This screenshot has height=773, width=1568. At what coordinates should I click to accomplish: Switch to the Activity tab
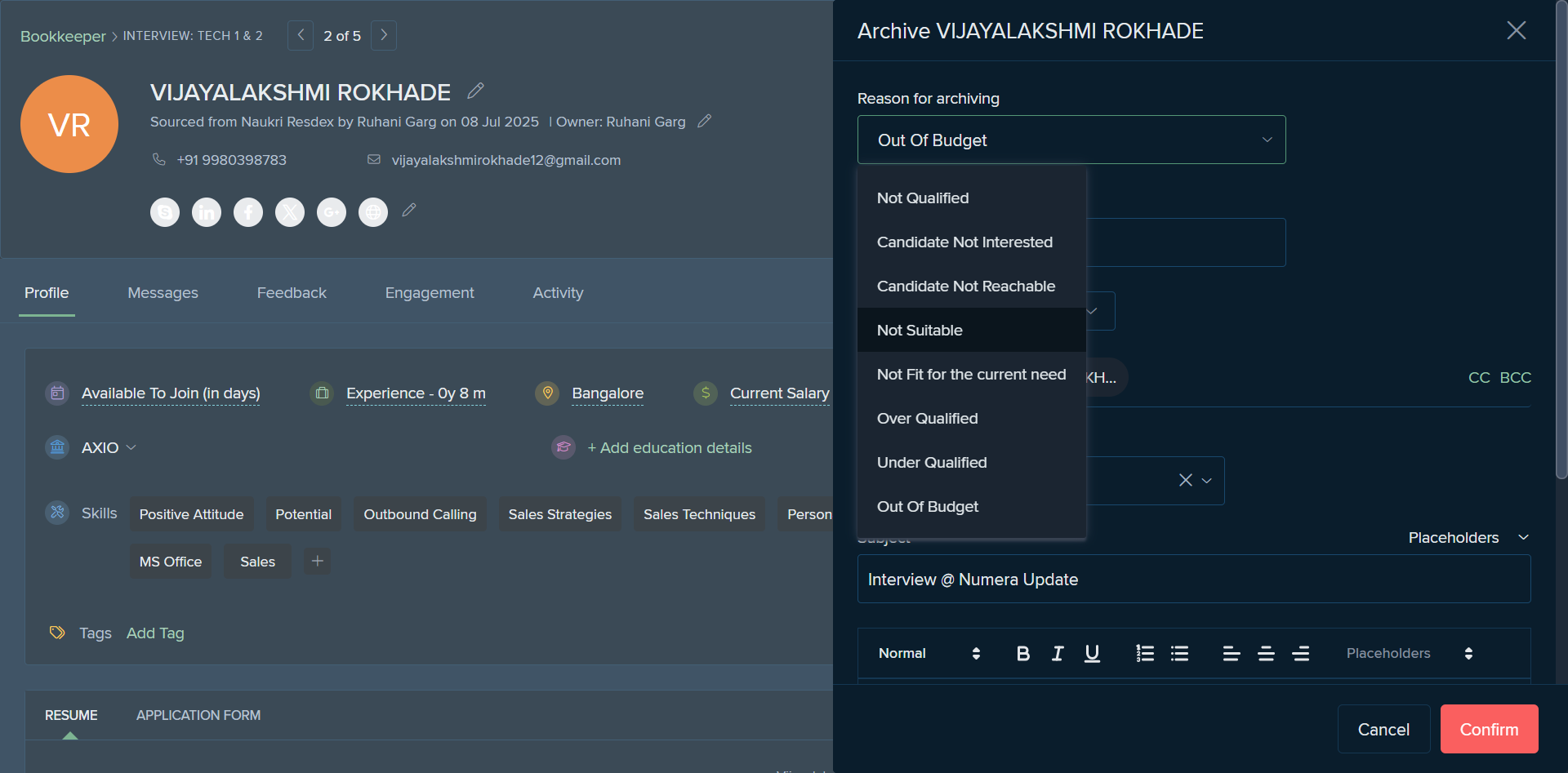pyautogui.click(x=558, y=292)
